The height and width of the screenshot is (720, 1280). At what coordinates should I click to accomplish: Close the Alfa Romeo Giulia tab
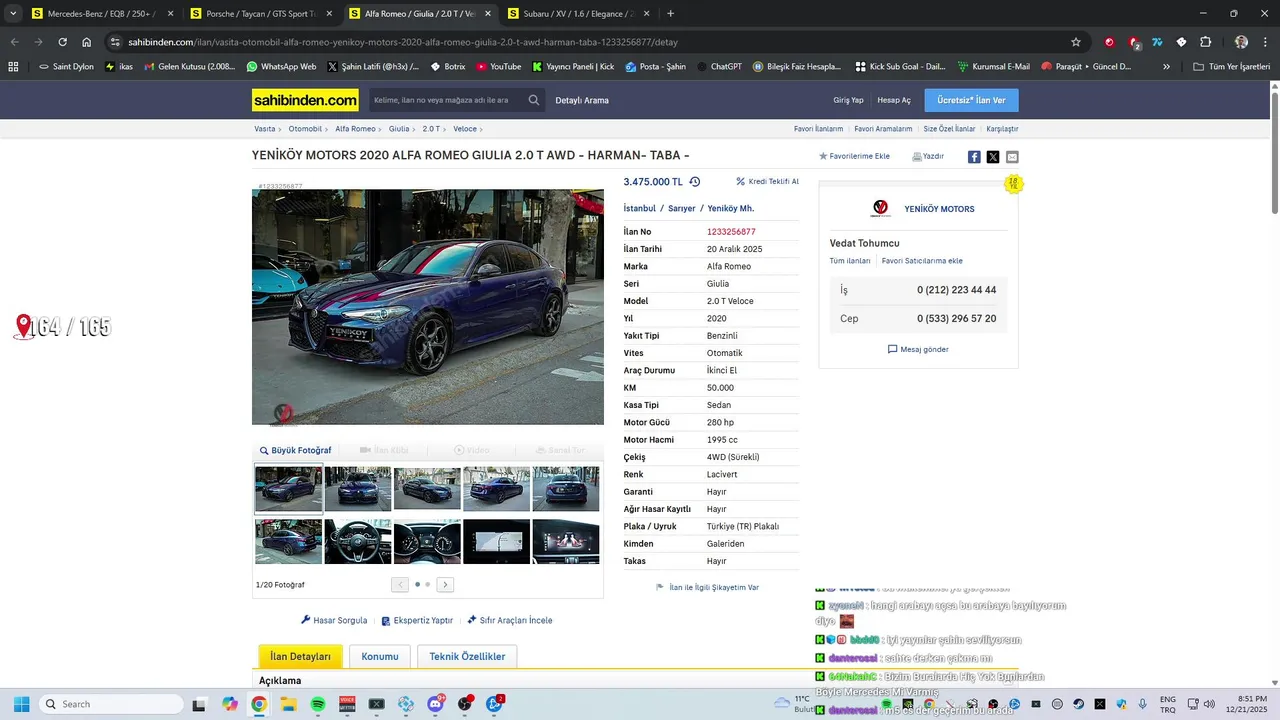click(x=488, y=14)
